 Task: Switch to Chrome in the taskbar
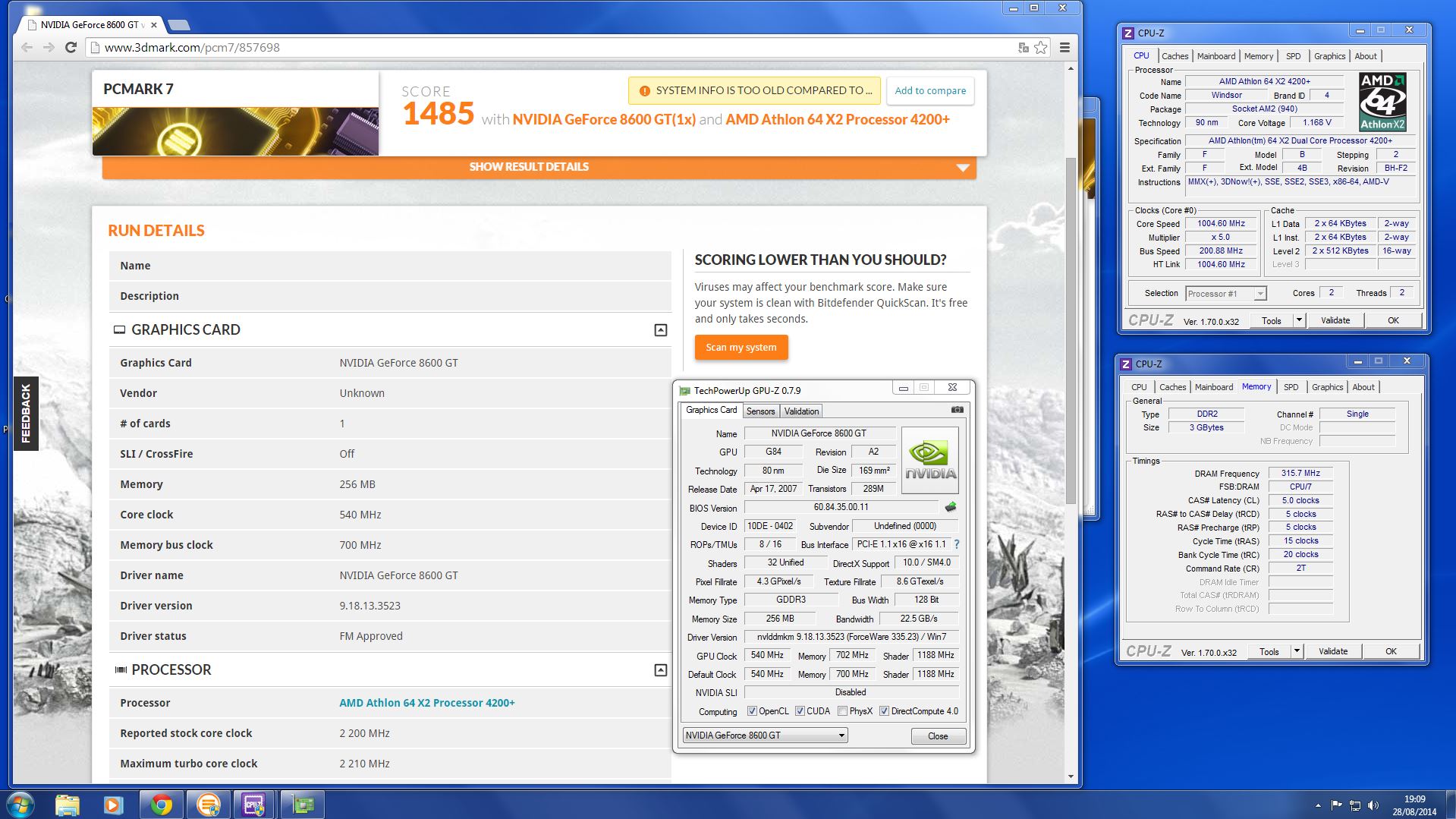click(161, 805)
